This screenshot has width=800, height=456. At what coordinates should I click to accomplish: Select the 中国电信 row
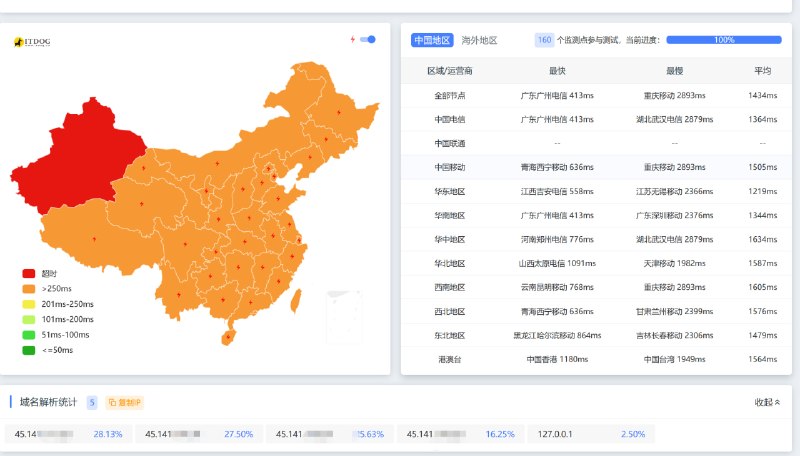click(x=596, y=119)
